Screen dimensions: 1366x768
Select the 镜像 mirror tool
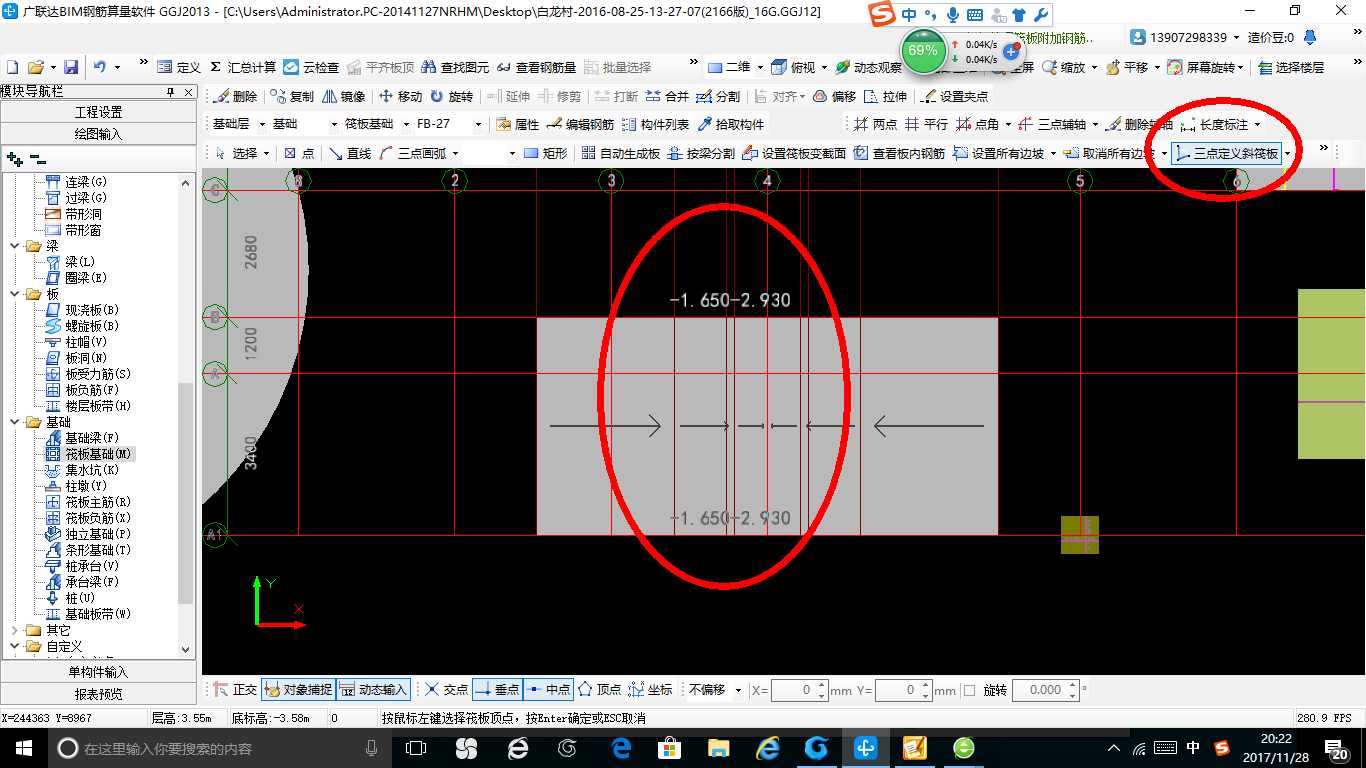coord(344,97)
